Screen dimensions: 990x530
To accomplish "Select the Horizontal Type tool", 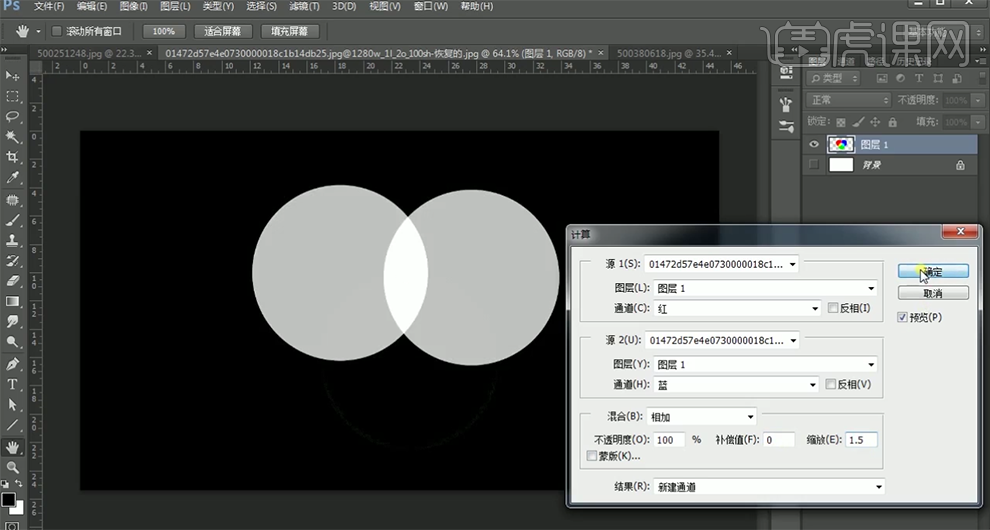I will [x=13, y=384].
